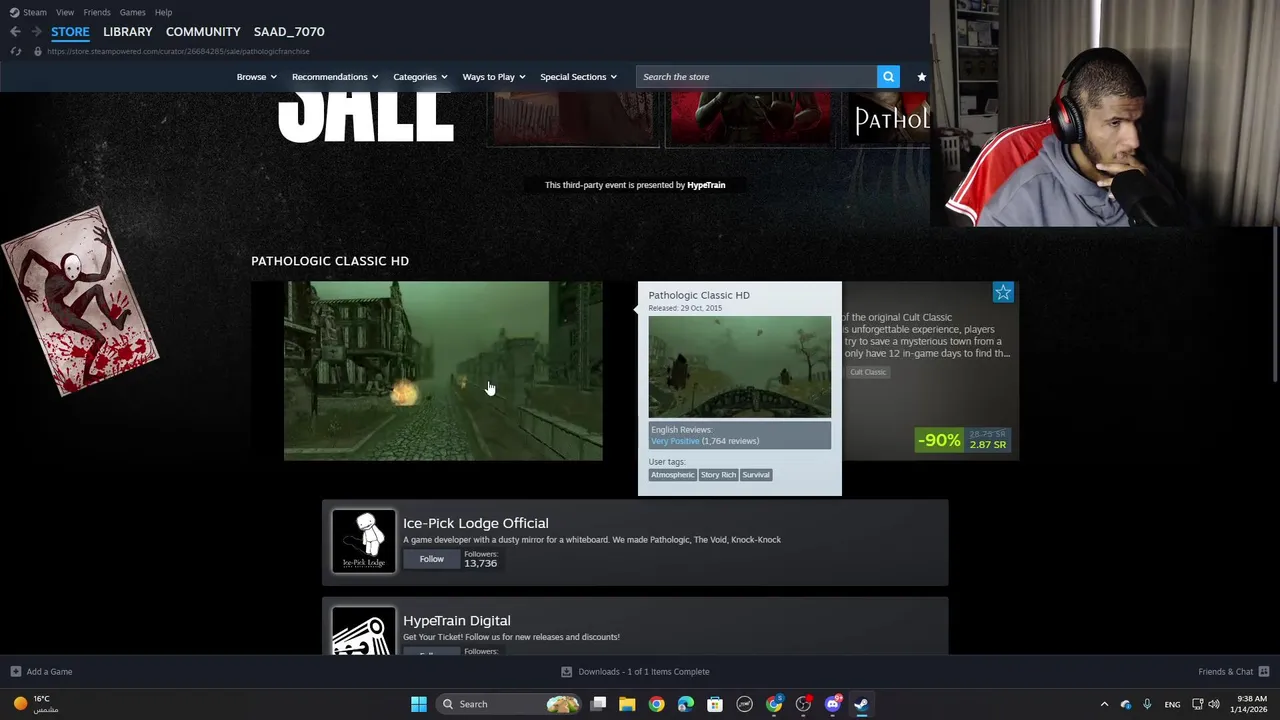Open the 16°C weather widget
Screen dimensions: 1280x720
[x=36, y=704]
